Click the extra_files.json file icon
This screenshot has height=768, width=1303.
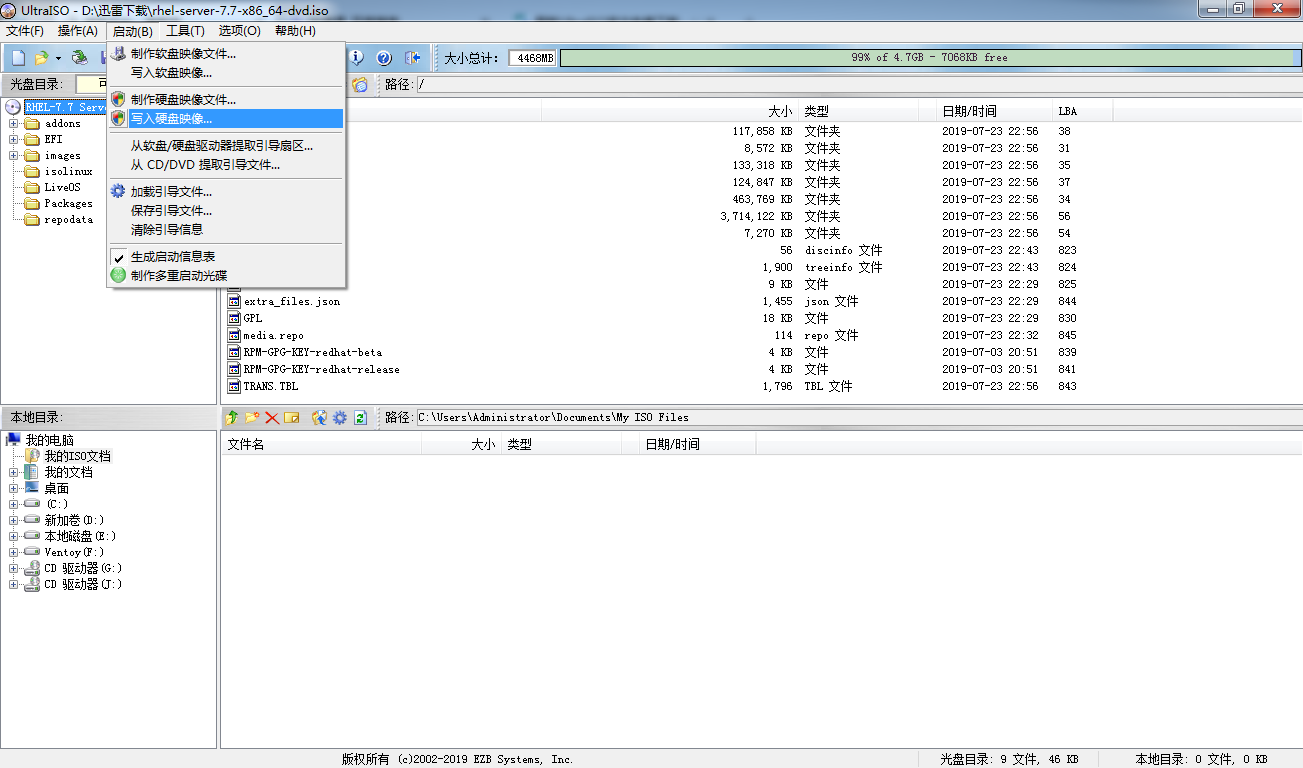[234, 301]
